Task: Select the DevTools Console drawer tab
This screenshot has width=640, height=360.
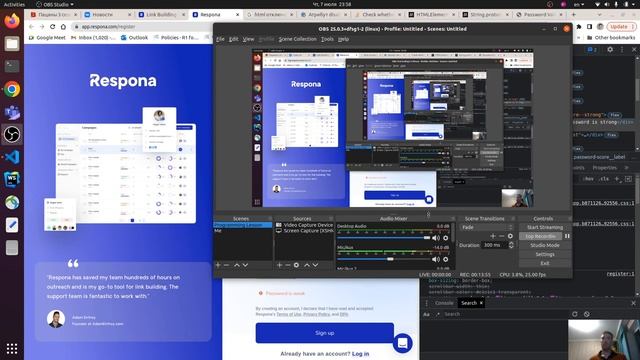Action: [x=444, y=303]
